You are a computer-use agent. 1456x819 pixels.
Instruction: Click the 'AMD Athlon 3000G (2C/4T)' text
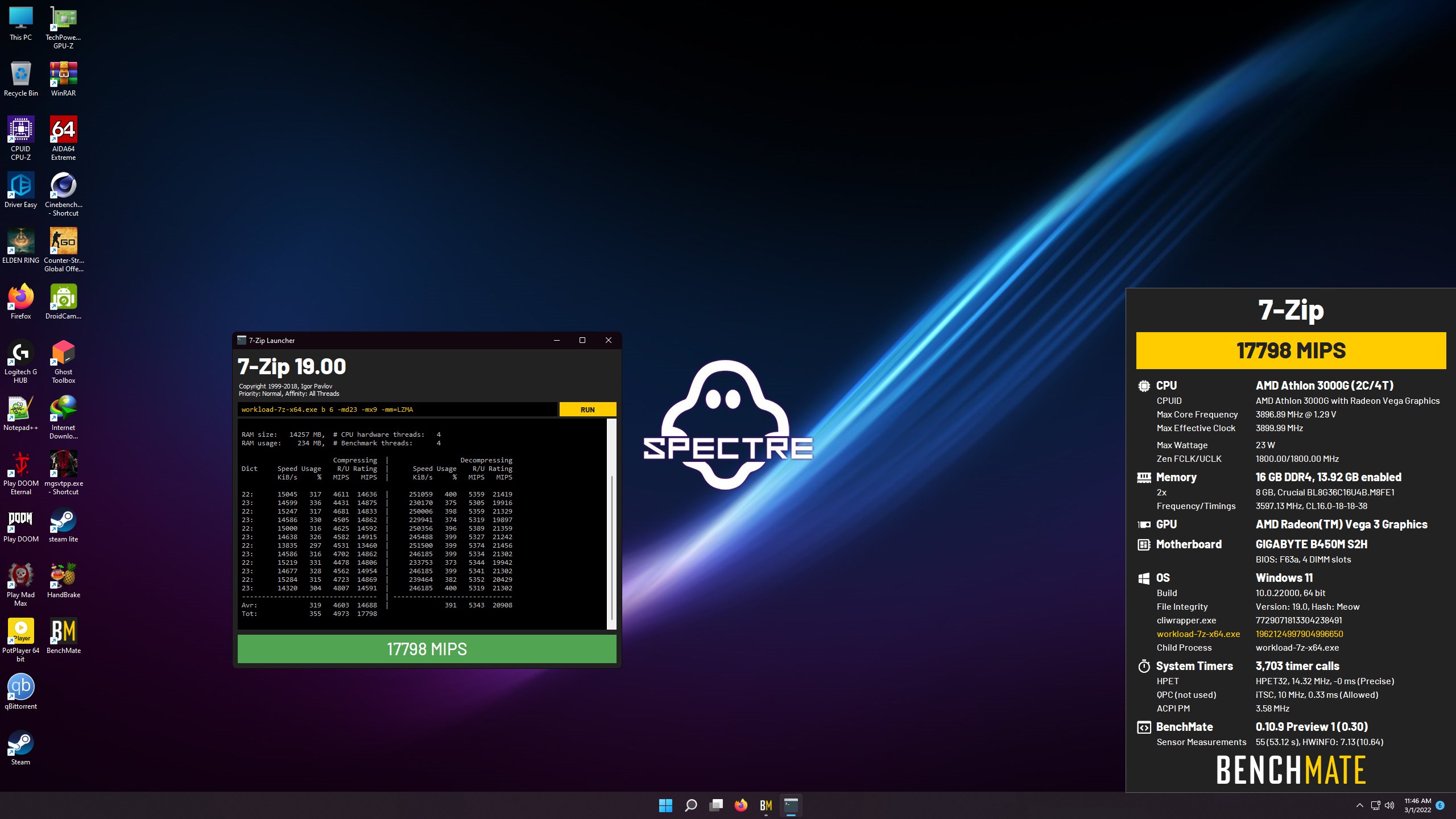1325,386
